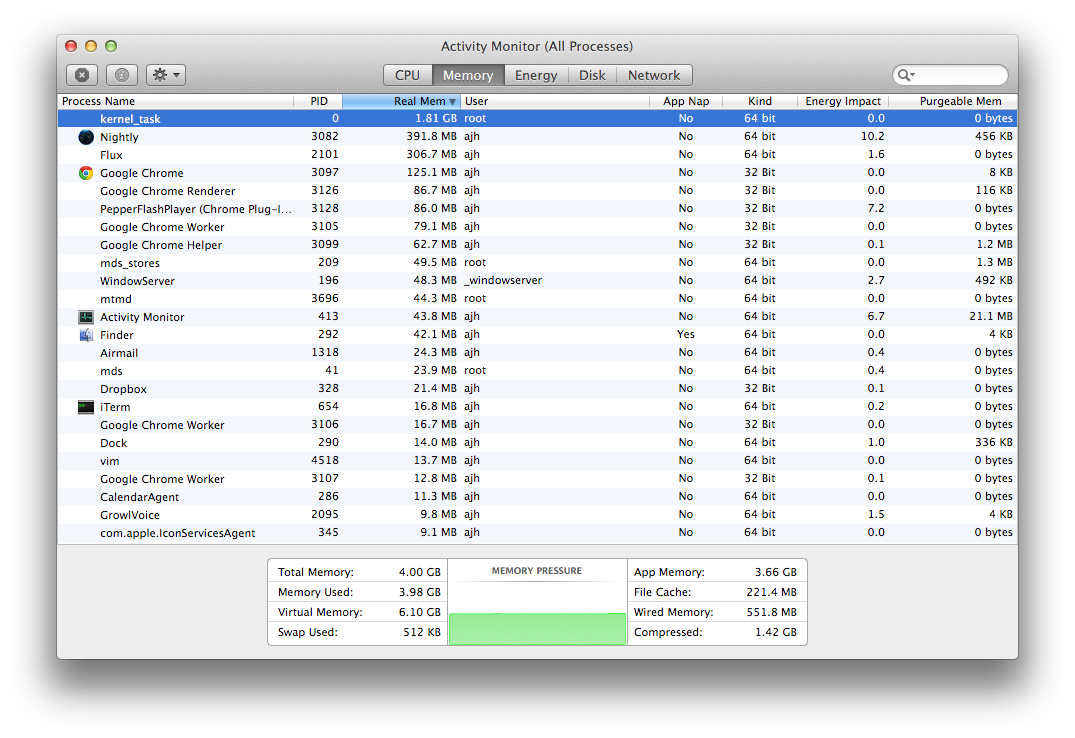Click Nightly's 391.8 MB memory cell

[431, 136]
